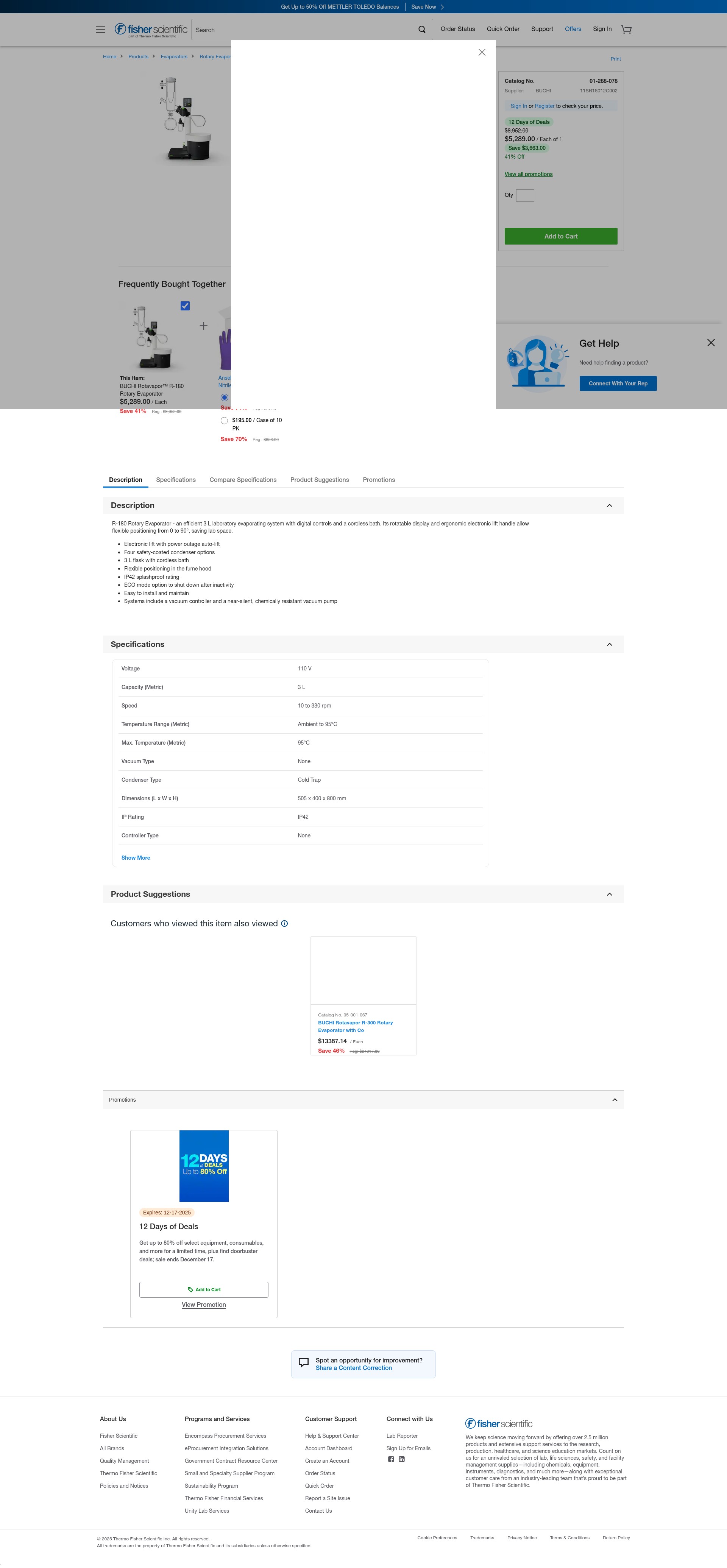Click the green Add to Cart button
This screenshot has height=1568, width=727.
561,236
